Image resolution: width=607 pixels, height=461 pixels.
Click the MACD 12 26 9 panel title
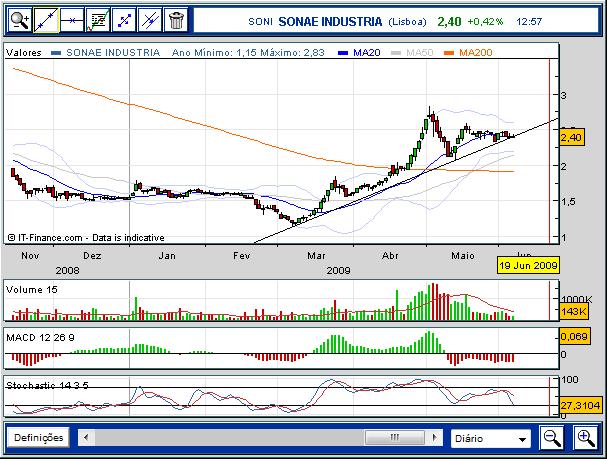pyautogui.click(x=40, y=338)
